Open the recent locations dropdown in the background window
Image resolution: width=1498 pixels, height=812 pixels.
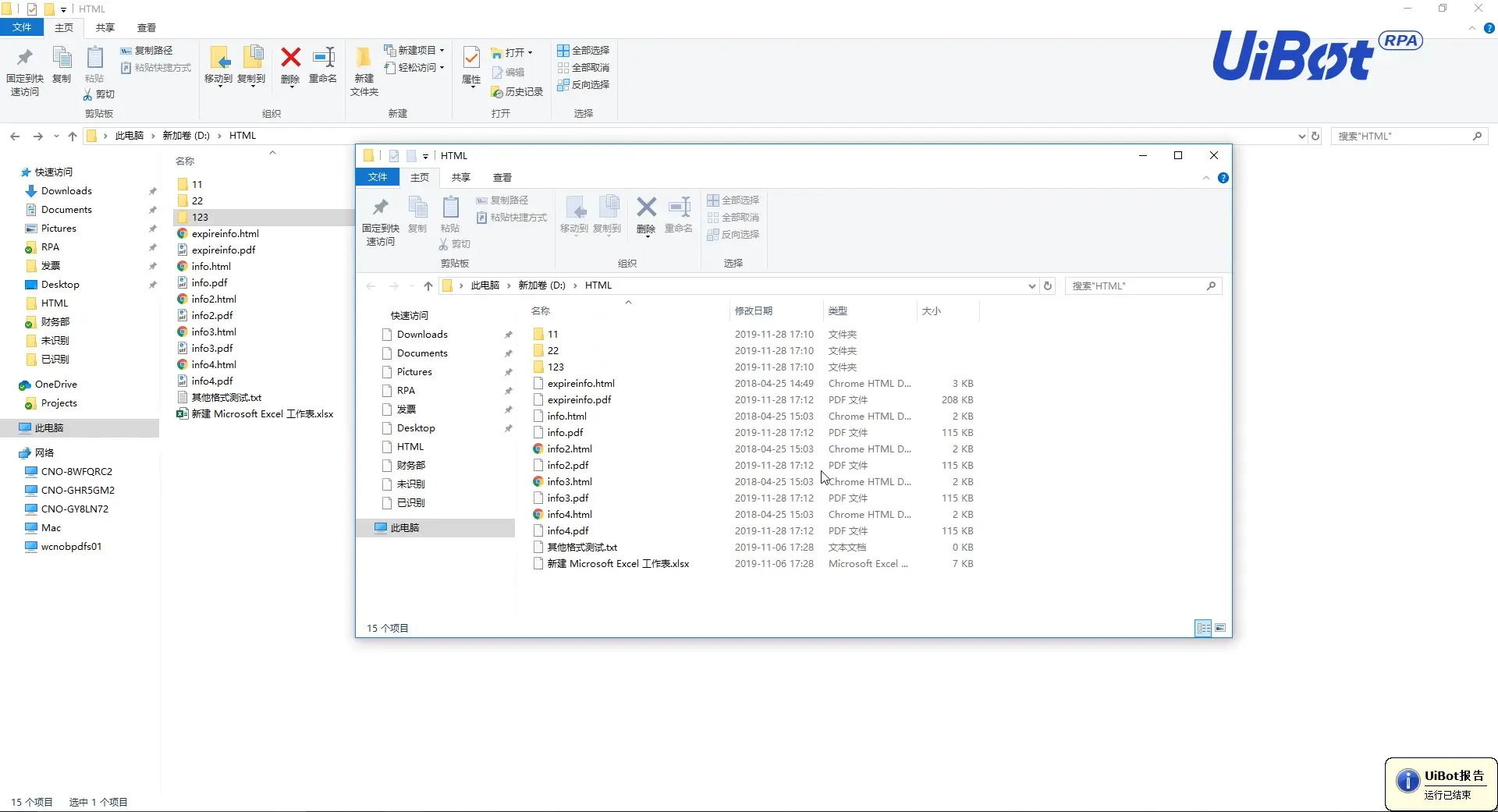(x=56, y=136)
